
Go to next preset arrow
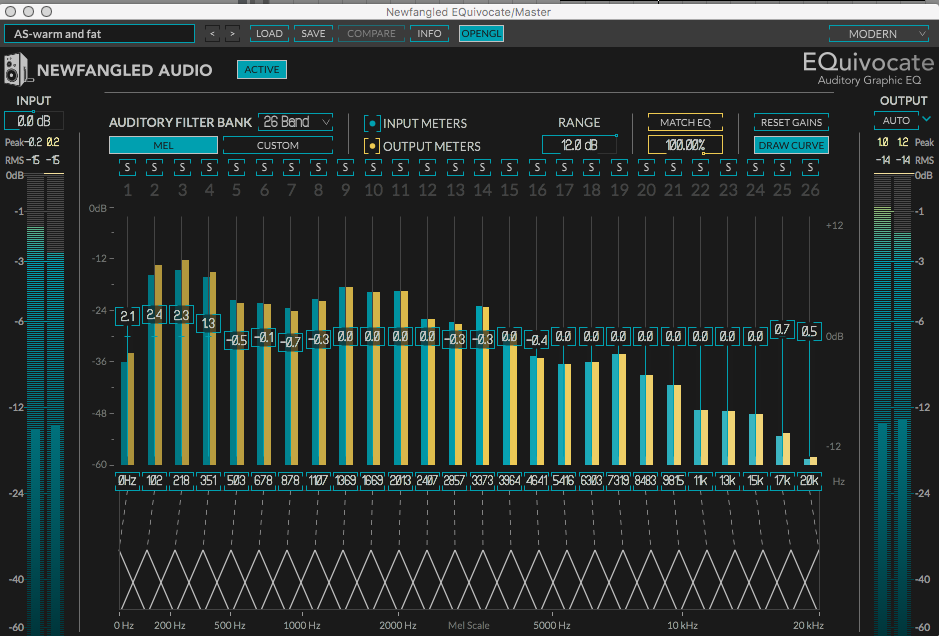point(232,34)
